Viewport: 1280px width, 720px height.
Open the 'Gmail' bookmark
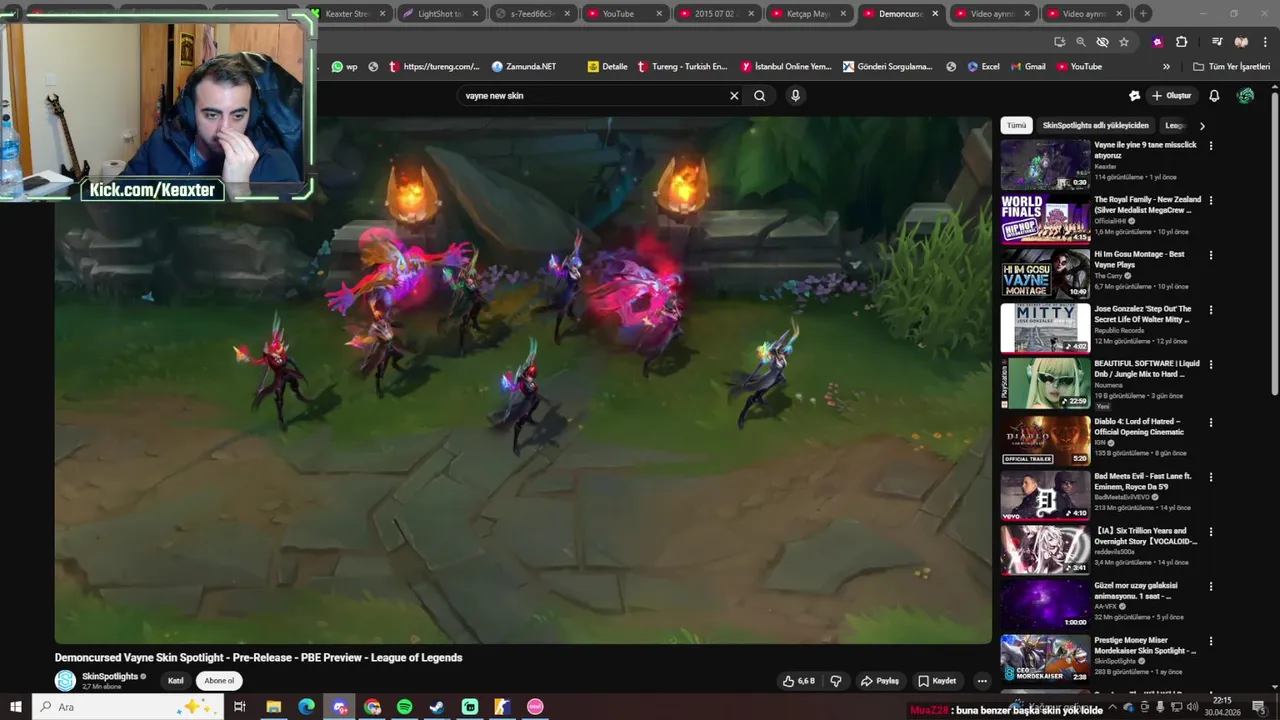1028,67
